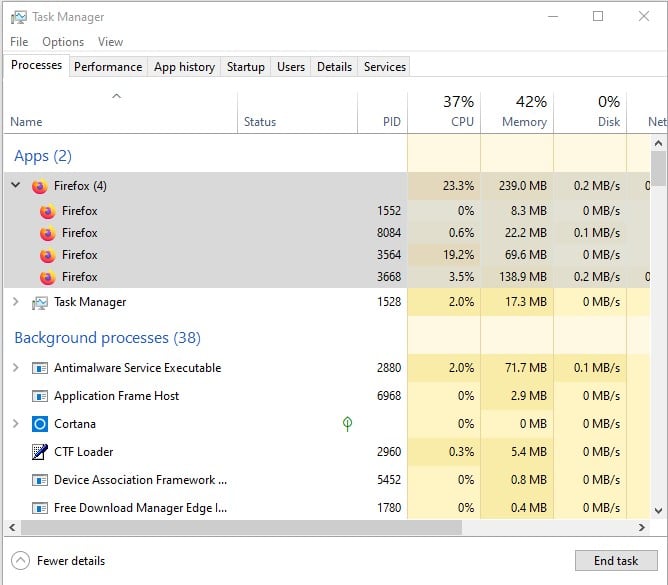
Task: Click Antimalware Service Executable icon
Action: pyautogui.click(x=40, y=368)
